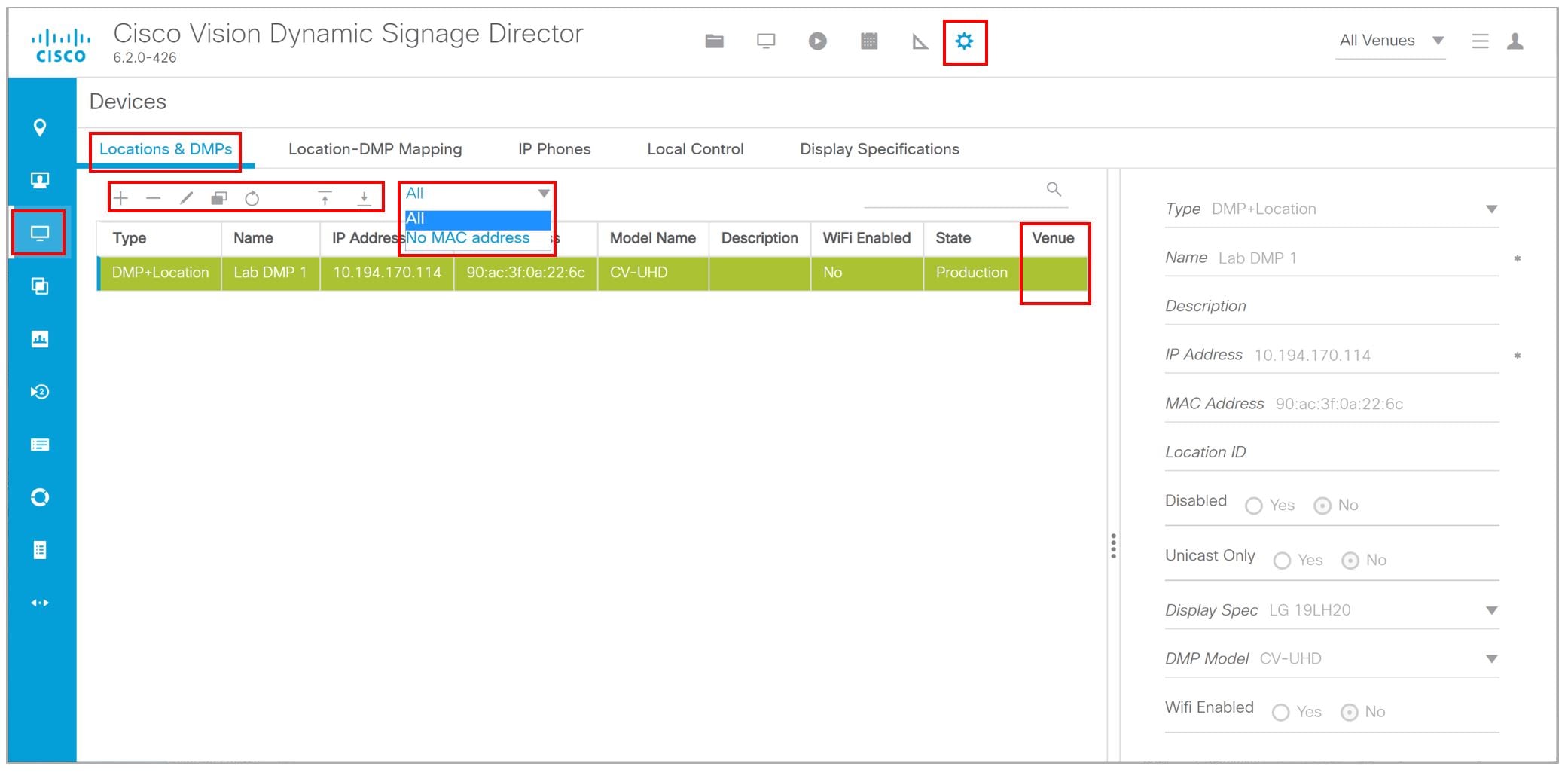The image size is (1568, 776).
Task: Select table cell 10.194.170.114
Action: click(x=387, y=273)
